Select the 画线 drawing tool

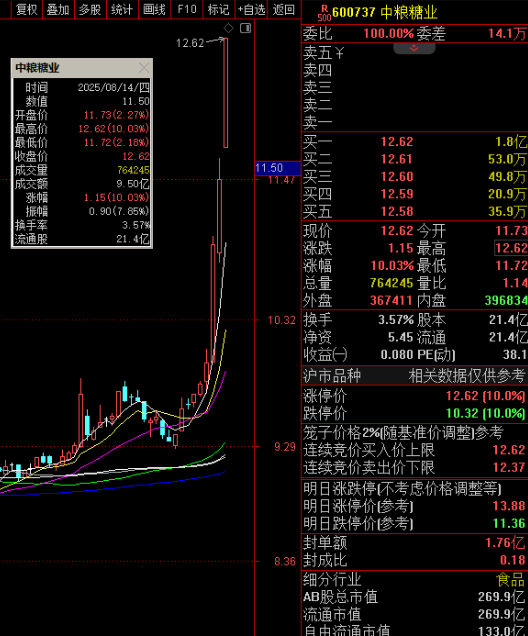pos(154,9)
